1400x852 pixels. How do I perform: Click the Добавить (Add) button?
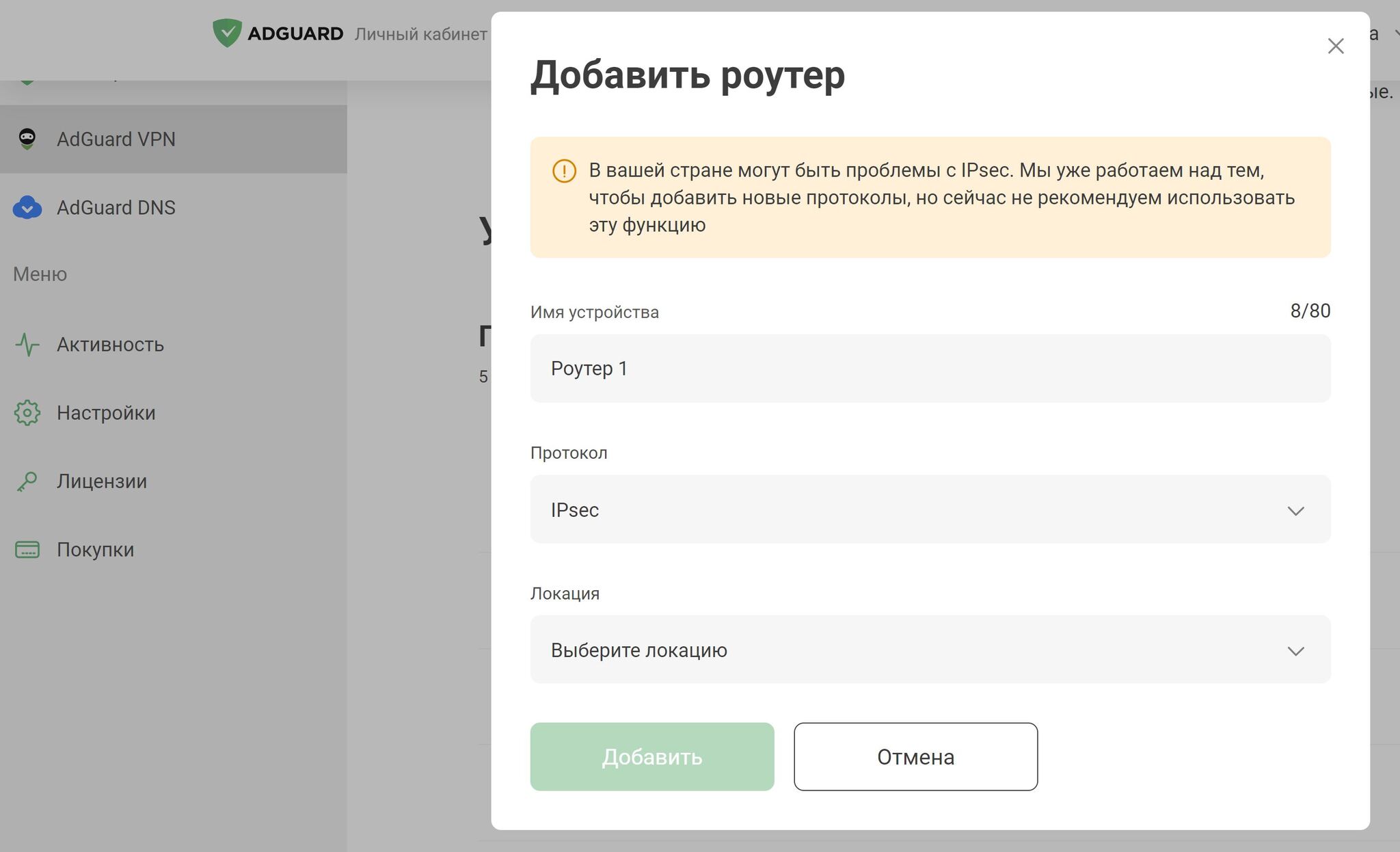(651, 756)
